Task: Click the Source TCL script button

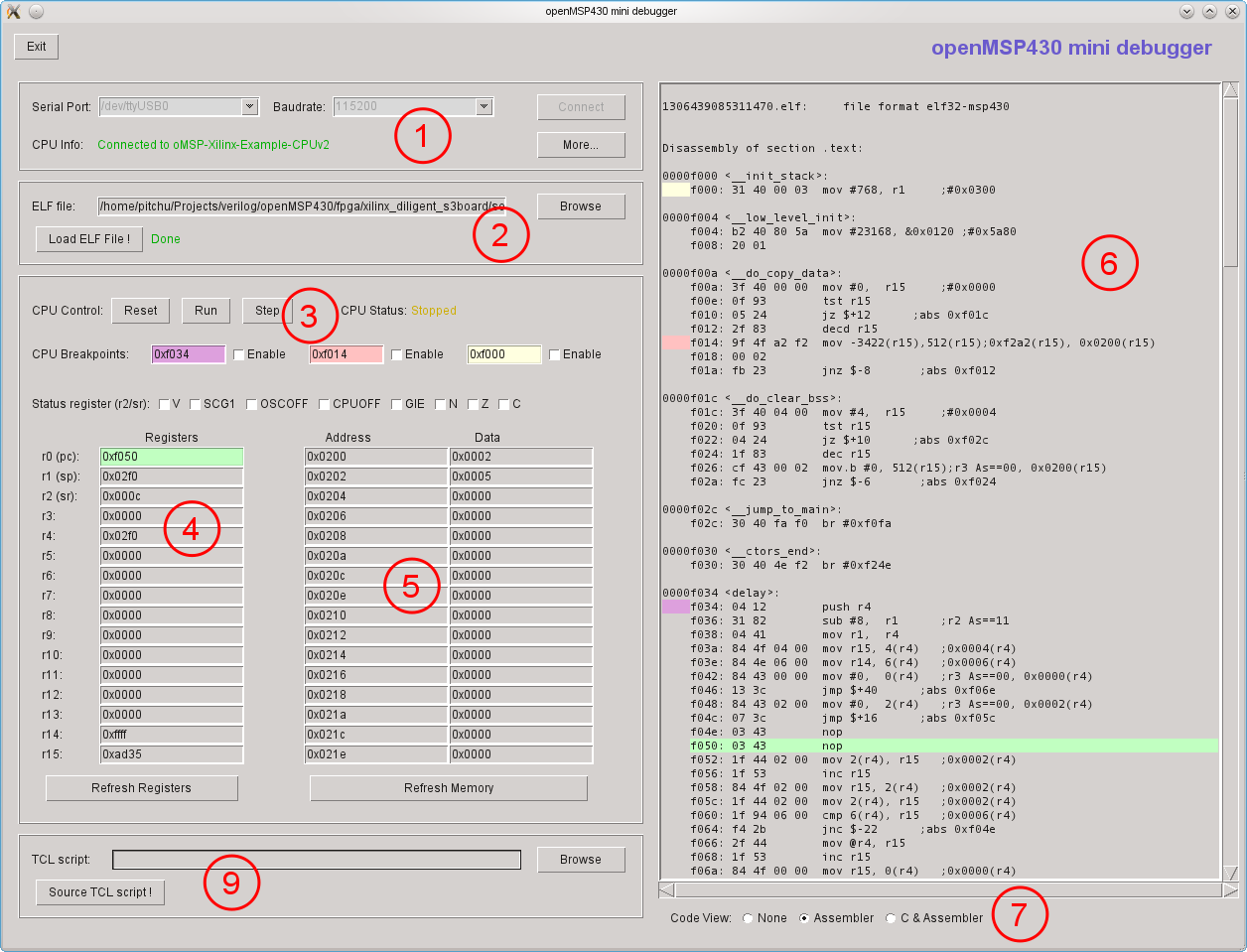Action: 100,892
